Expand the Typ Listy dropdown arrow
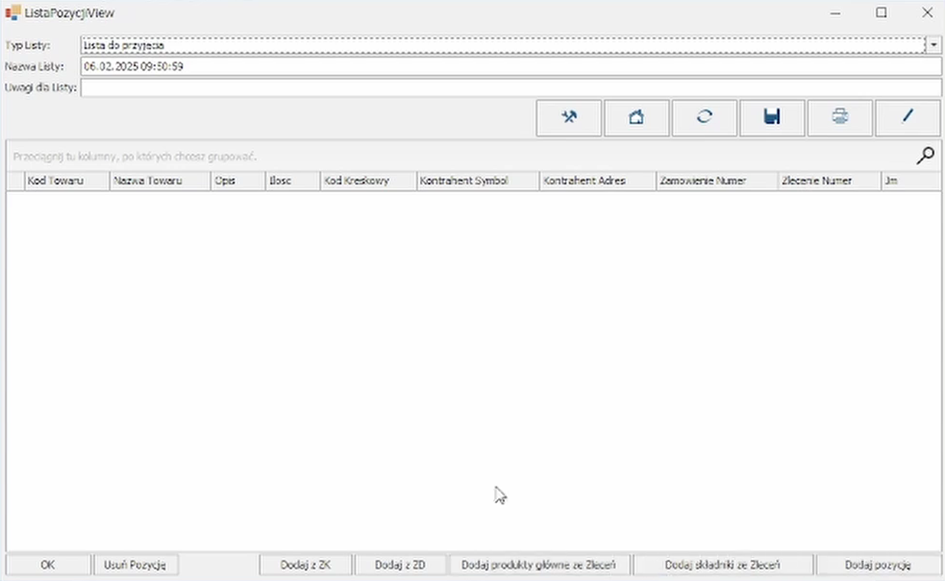This screenshot has width=945, height=581. (932, 45)
